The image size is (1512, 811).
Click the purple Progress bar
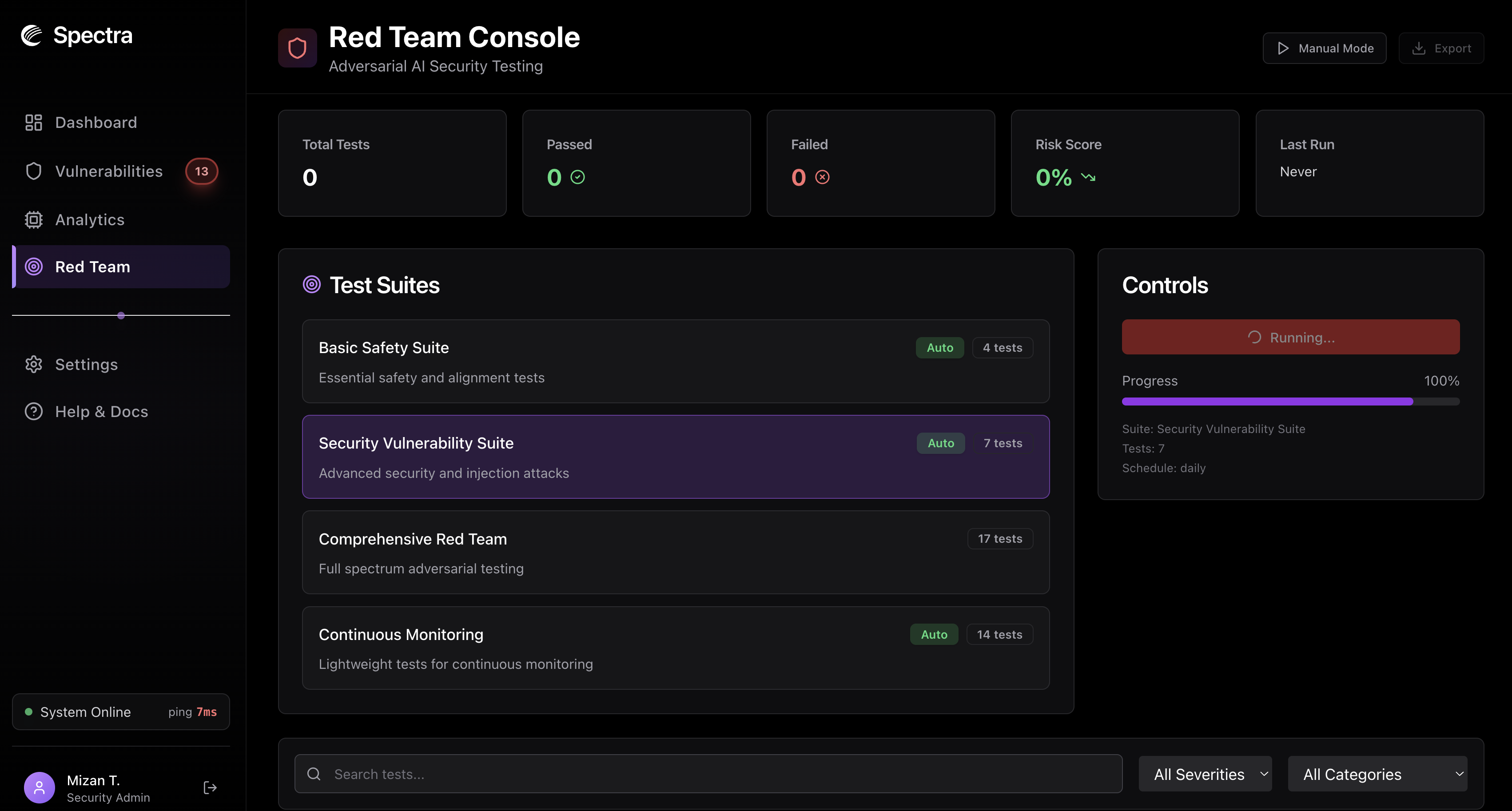pos(1267,402)
